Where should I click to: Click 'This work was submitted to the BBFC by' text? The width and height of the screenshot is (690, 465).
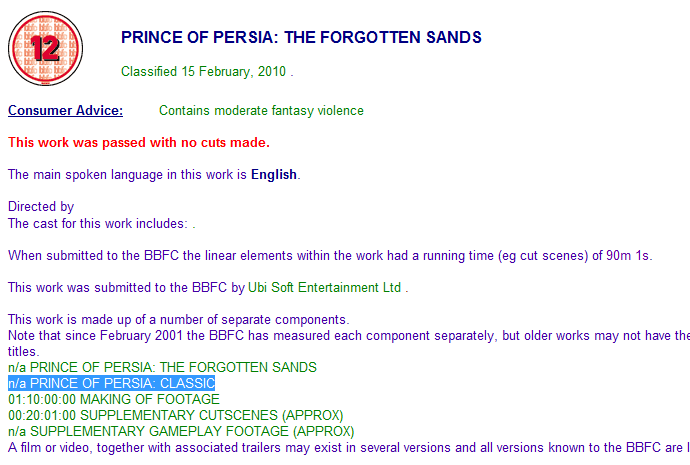[x=125, y=288]
